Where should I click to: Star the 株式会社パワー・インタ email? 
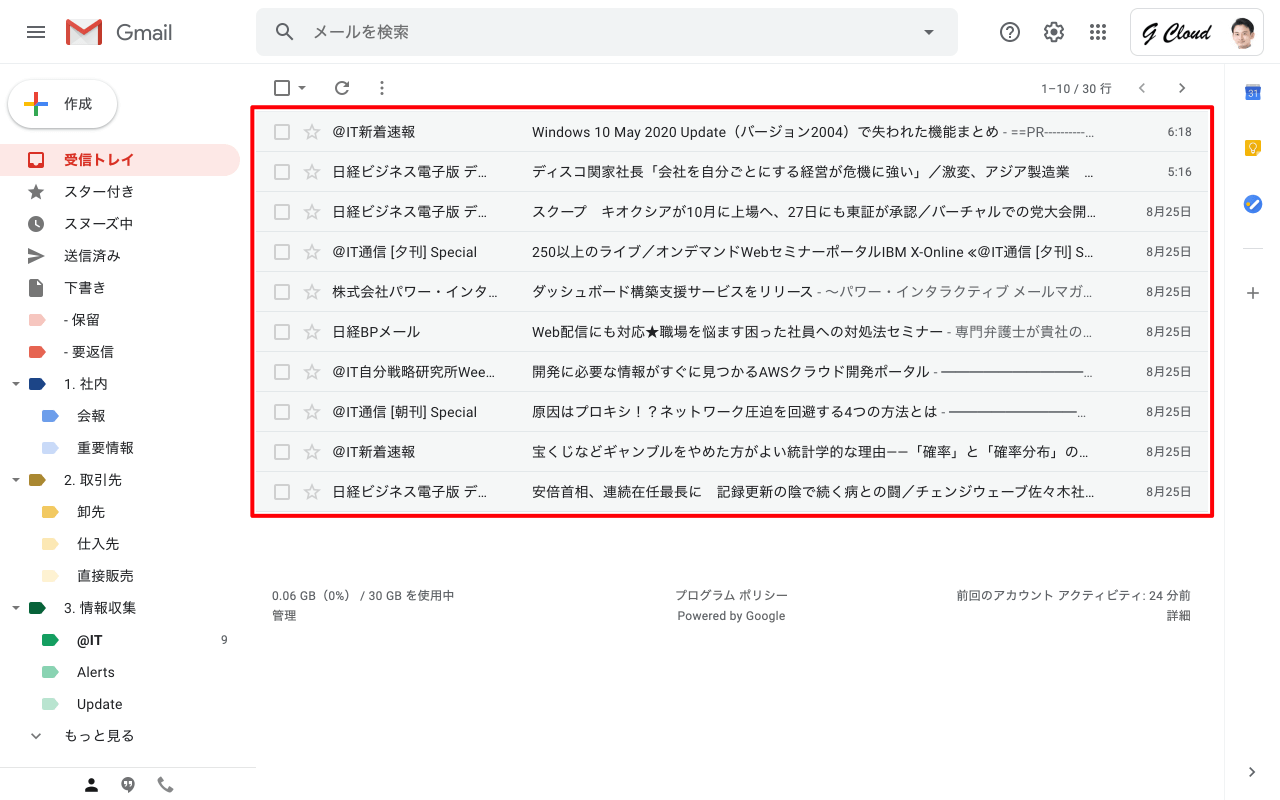[x=312, y=292]
